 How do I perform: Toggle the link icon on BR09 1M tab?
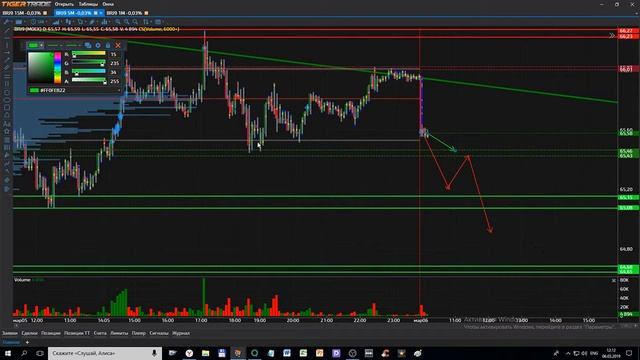click(x=146, y=13)
